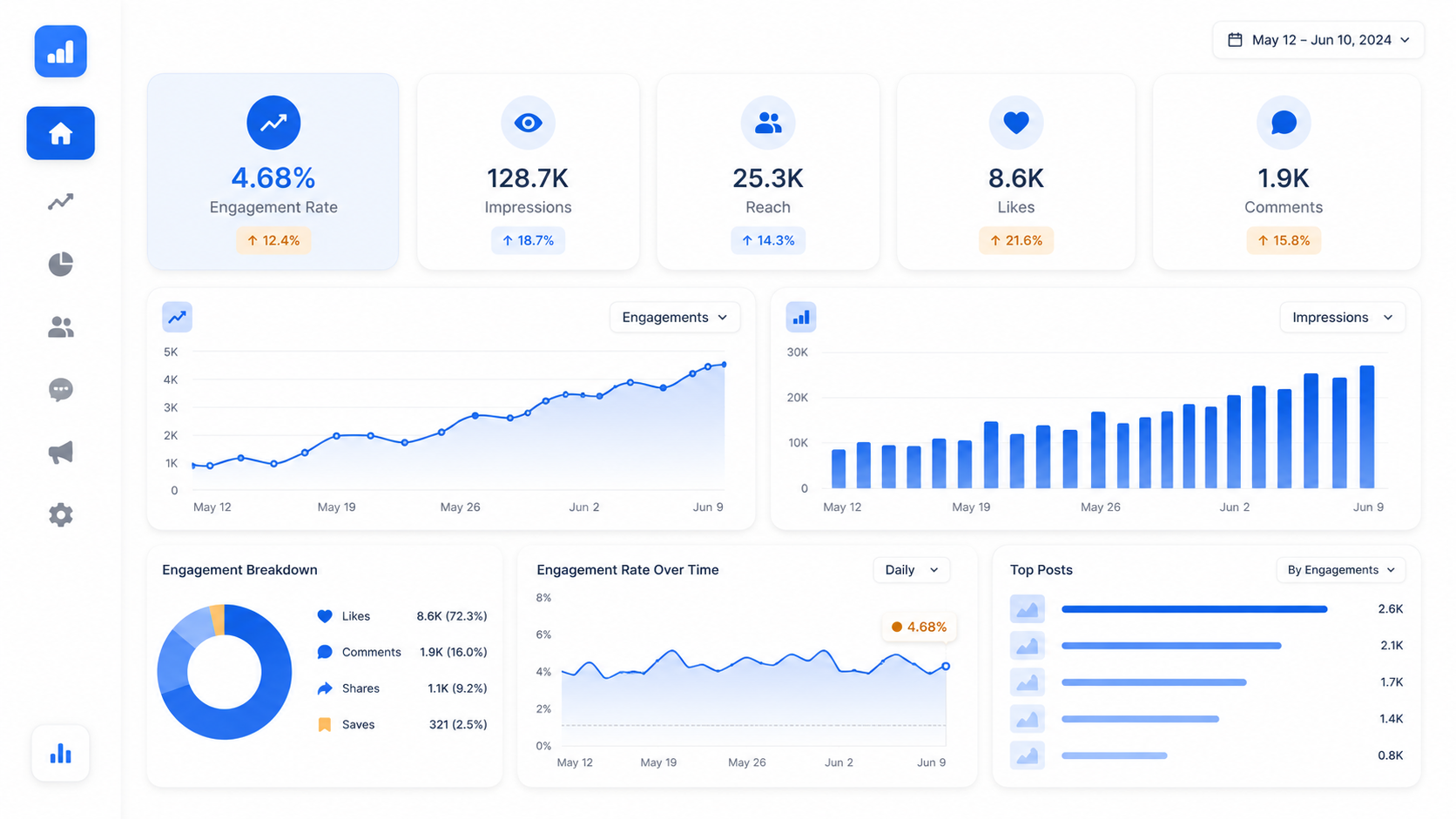Open the post thumbnail with 1.7K engagements
This screenshot has height=819, width=1456.
(1027, 682)
